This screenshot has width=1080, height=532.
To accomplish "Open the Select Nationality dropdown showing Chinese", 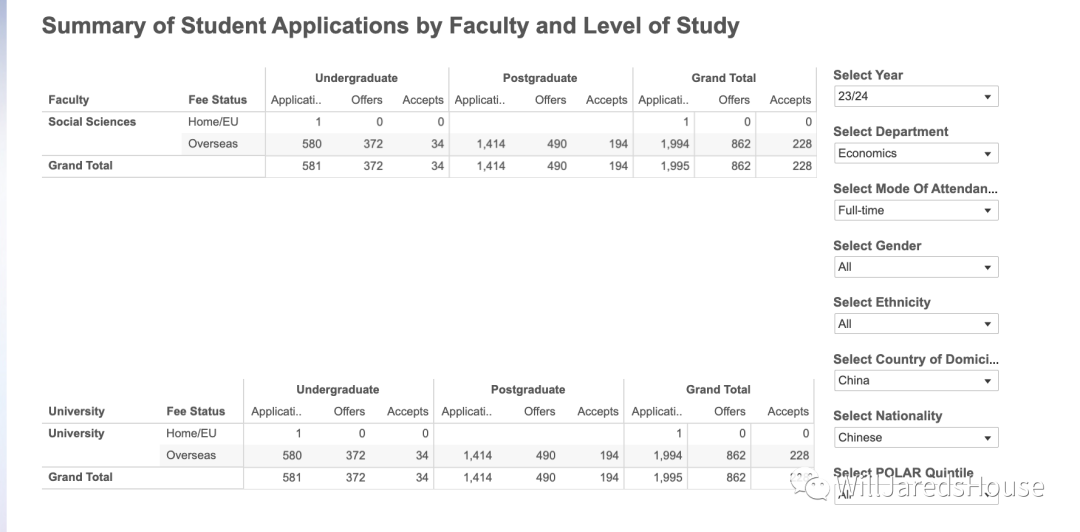I will click(x=915, y=438).
